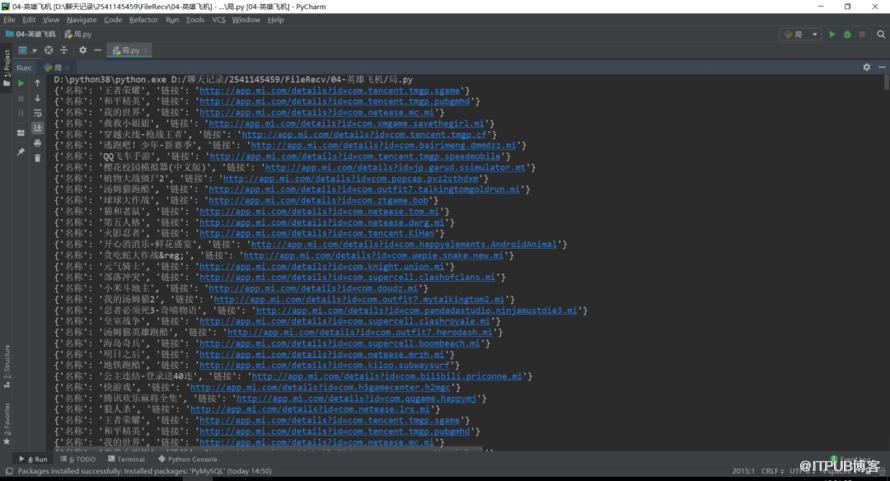Open the View menu
The width and height of the screenshot is (890, 481).
pos(51,20)
